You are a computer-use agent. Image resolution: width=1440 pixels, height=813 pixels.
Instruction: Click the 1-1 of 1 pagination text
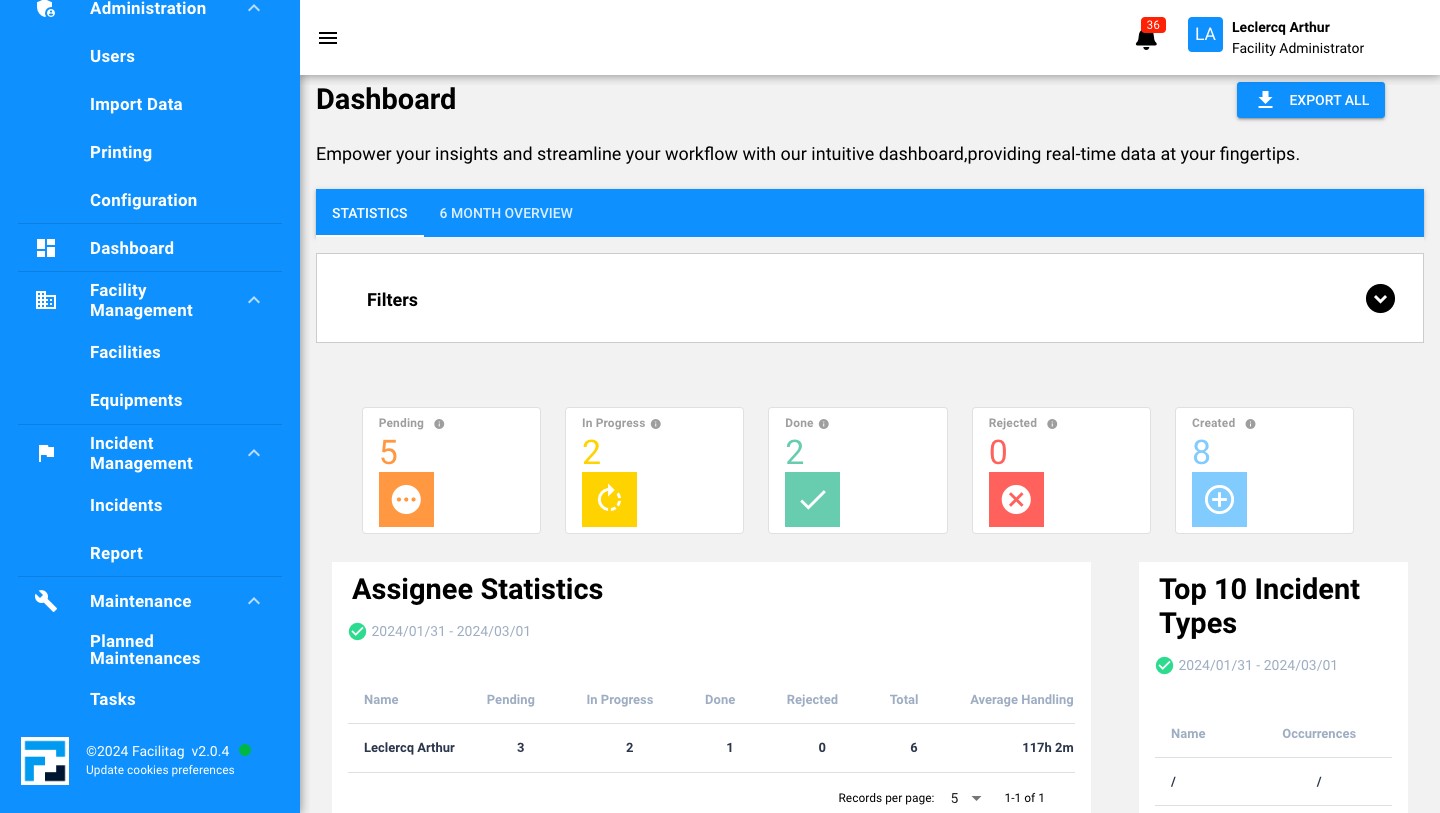coord(1025,798)
